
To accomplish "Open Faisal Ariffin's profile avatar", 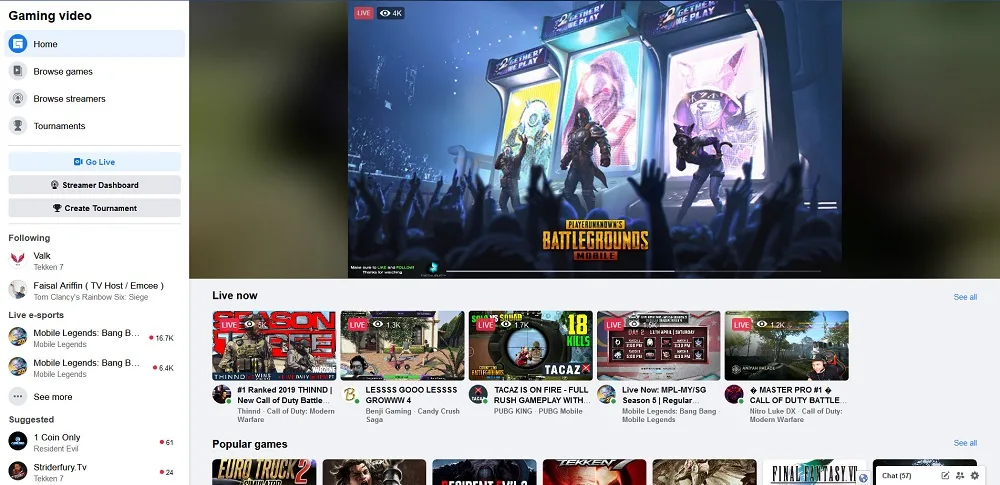I will 18,290.
